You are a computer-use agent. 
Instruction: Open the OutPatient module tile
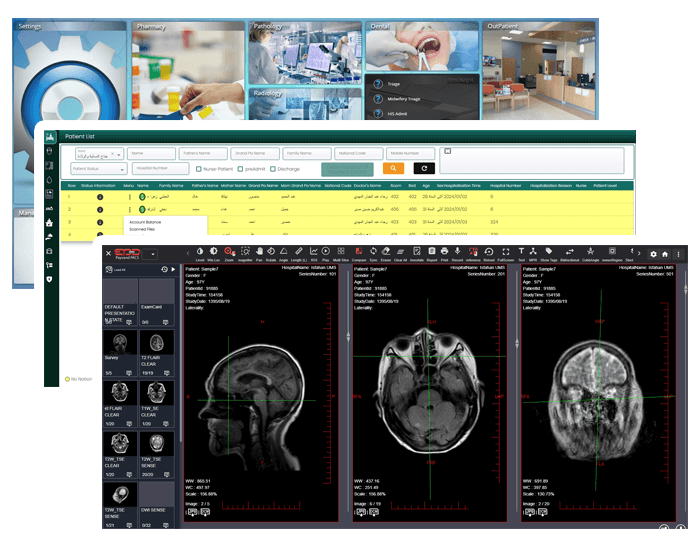click(x=539, y=70)
